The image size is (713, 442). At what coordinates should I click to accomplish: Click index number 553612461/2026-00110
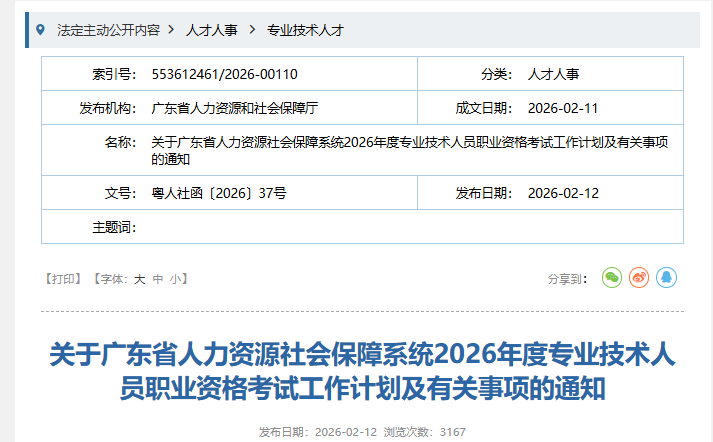coord(224,74)
